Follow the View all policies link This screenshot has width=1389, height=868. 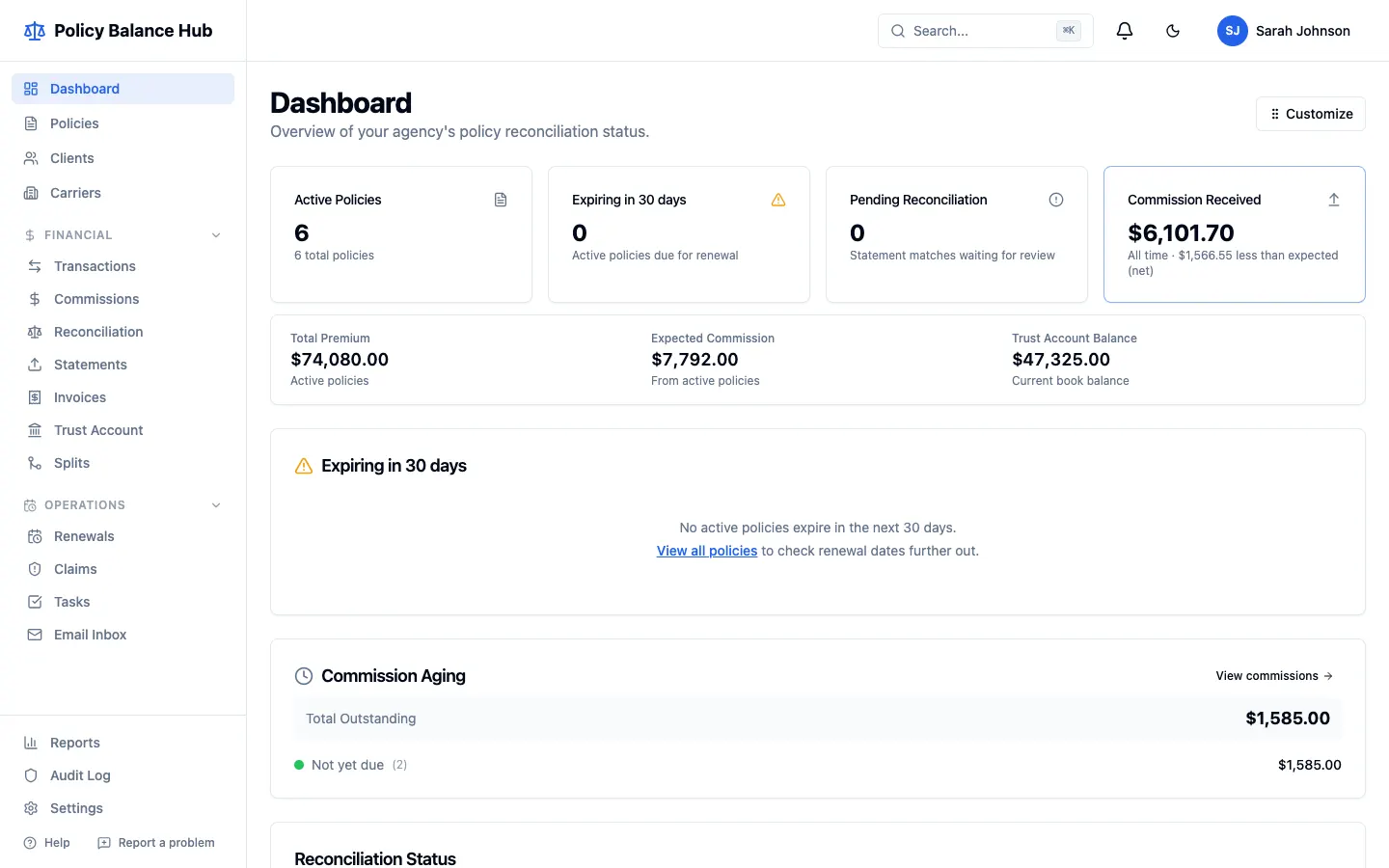point(707,551)
